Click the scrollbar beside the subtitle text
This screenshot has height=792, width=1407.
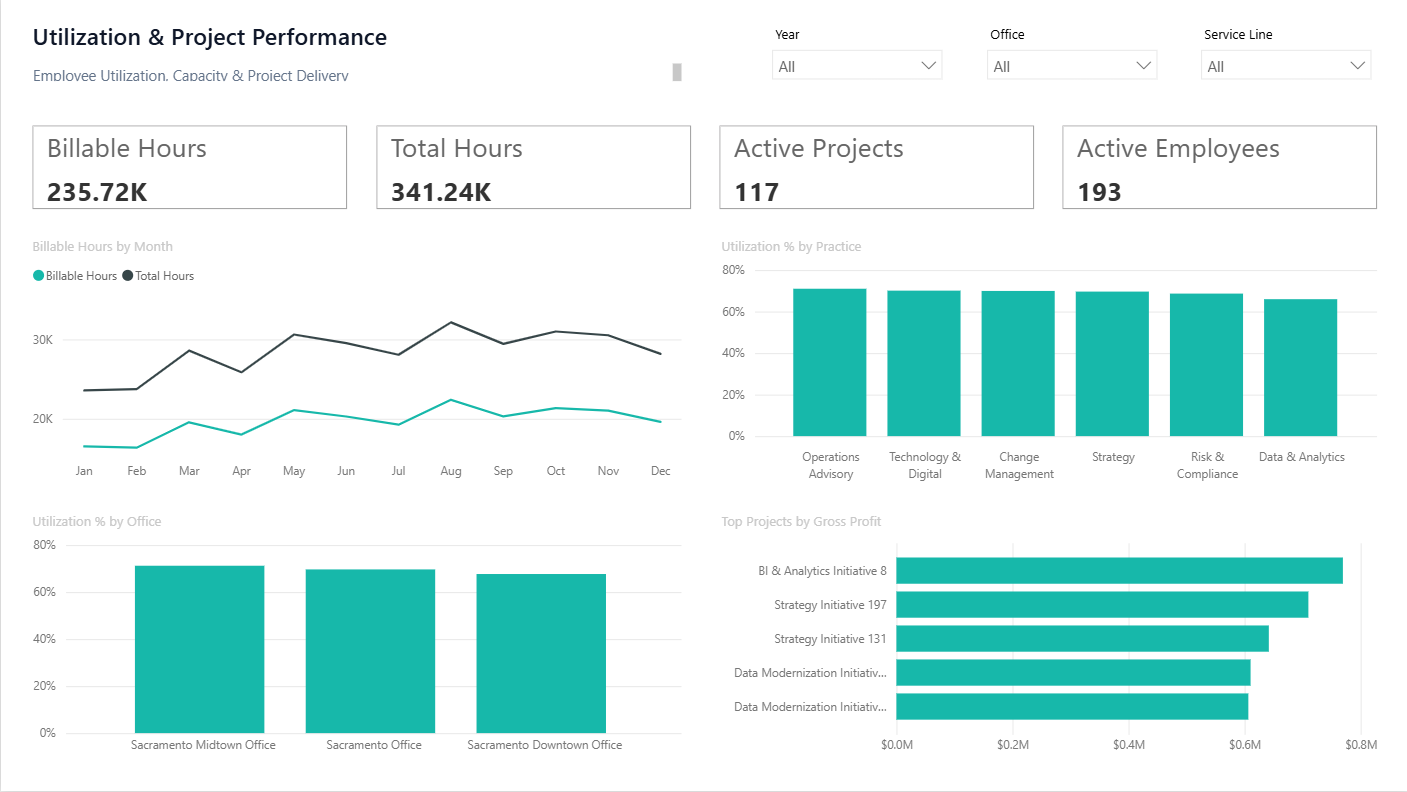click(x=677, y=72)
